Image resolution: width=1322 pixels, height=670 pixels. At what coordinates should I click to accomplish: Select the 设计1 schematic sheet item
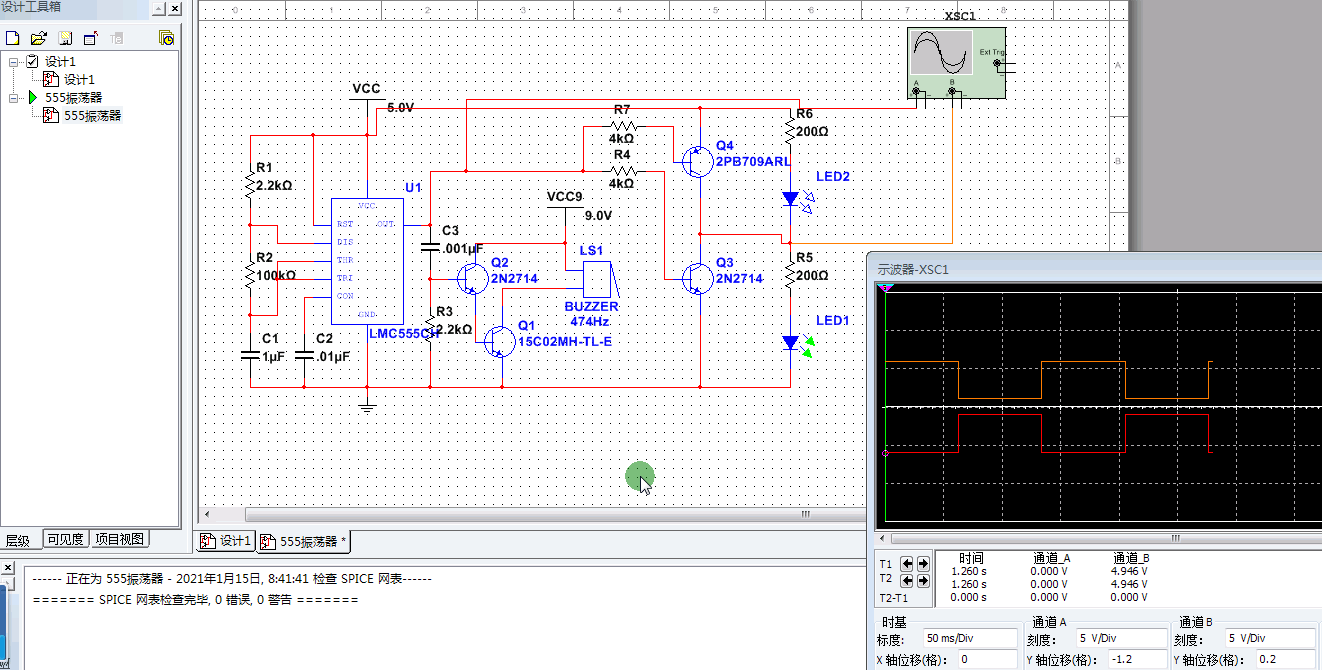(79, 80)
